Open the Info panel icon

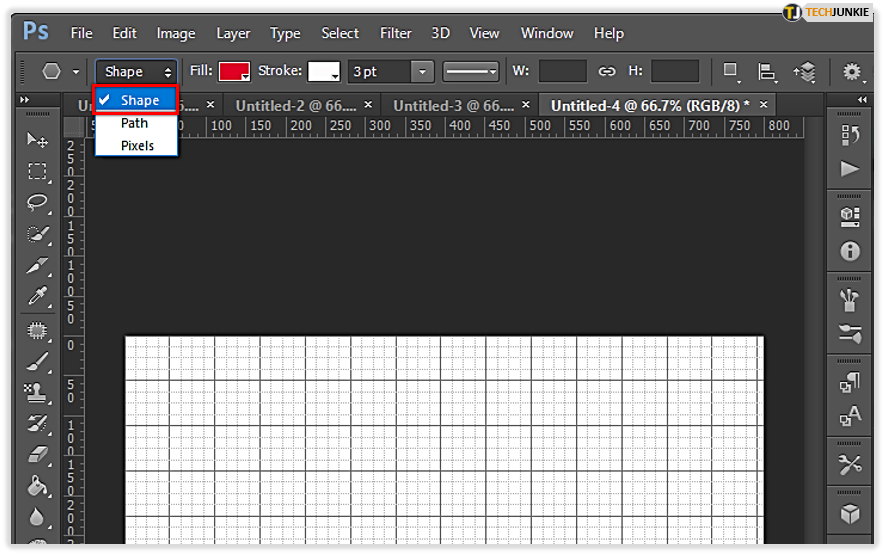coord(849,251)
